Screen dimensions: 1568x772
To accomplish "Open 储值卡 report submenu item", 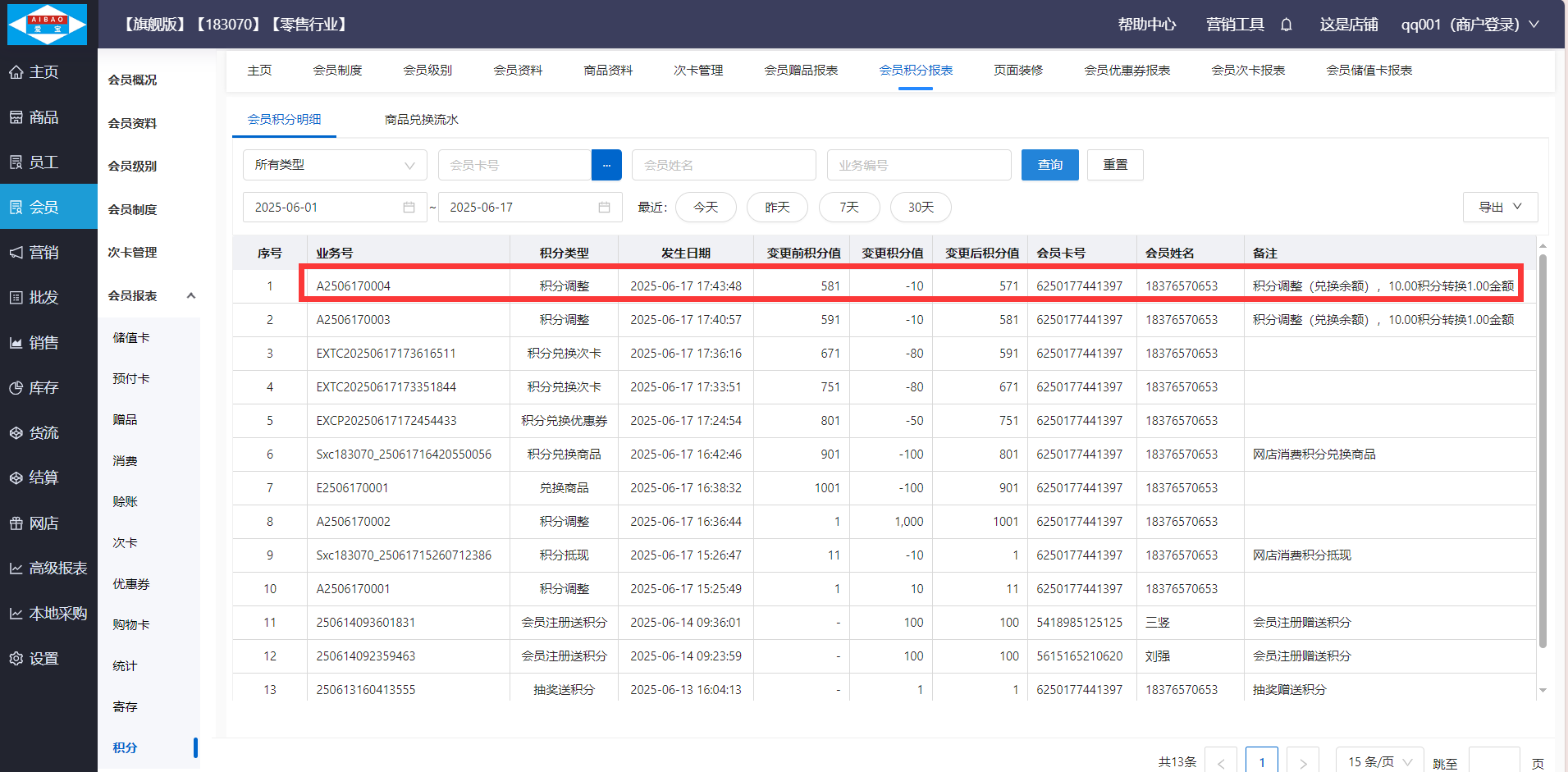I will (131, 338).
